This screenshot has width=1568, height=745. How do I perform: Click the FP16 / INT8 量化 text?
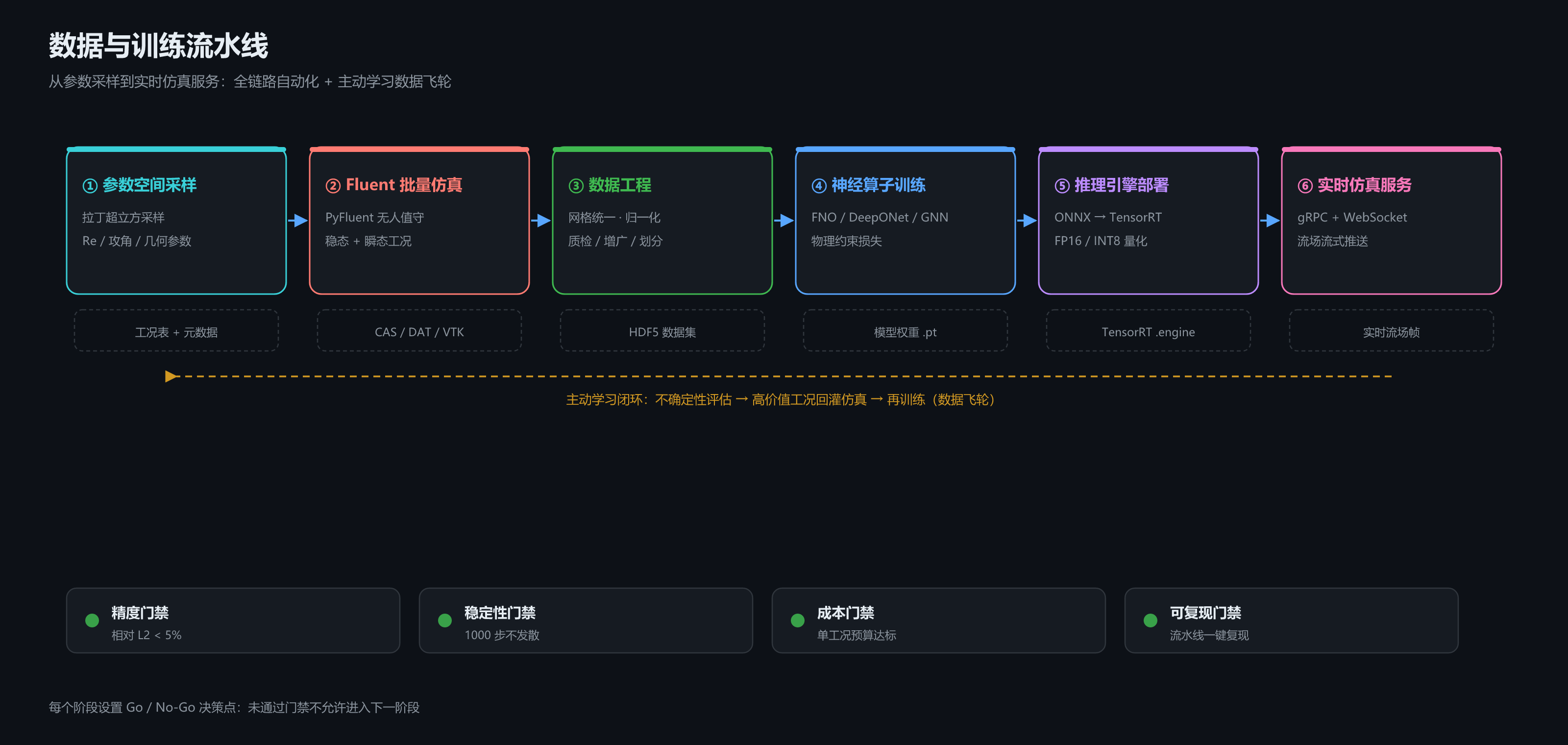tap(1101, 241)
